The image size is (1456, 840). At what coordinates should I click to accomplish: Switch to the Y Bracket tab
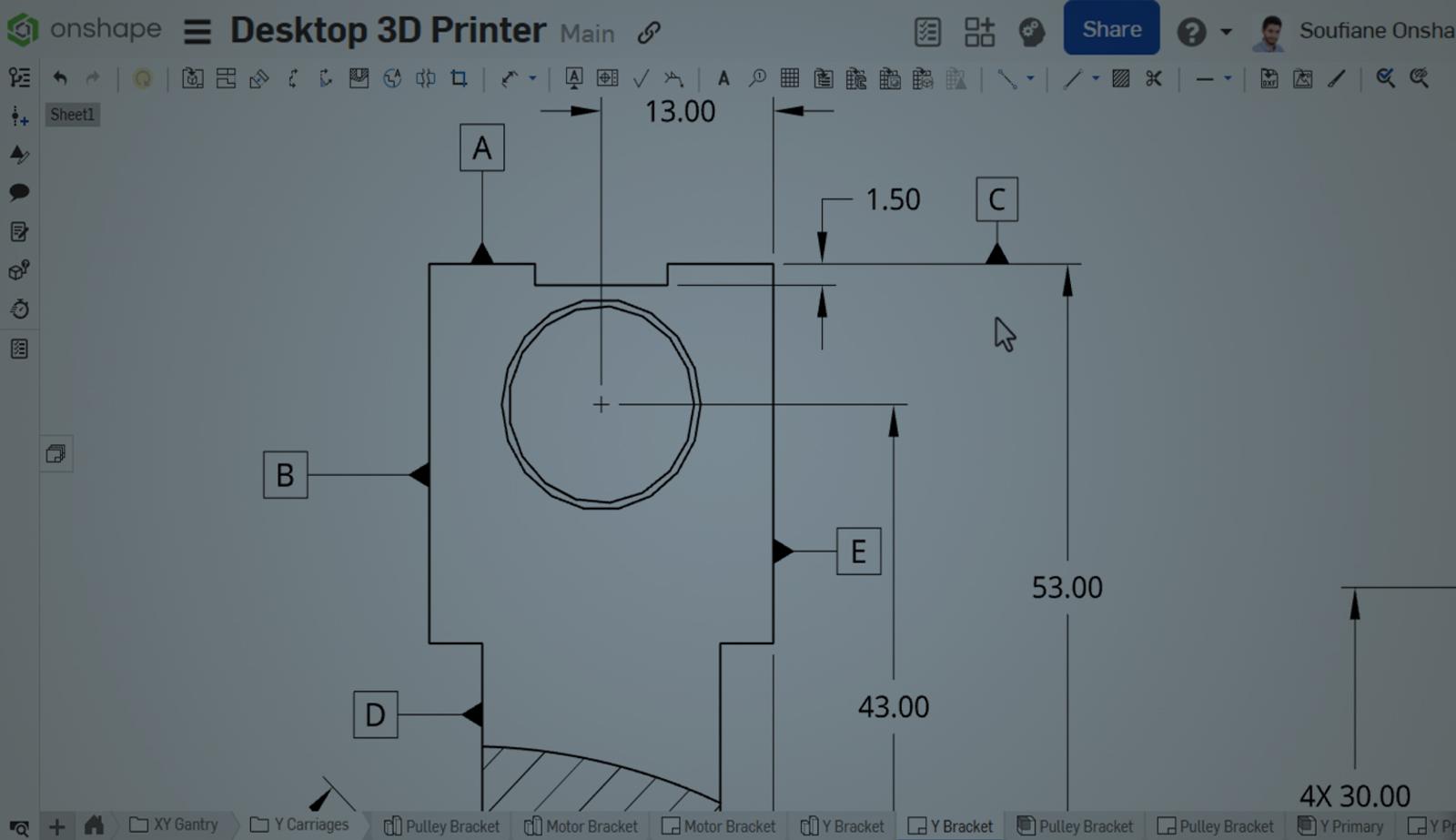[x=950, y=826]
